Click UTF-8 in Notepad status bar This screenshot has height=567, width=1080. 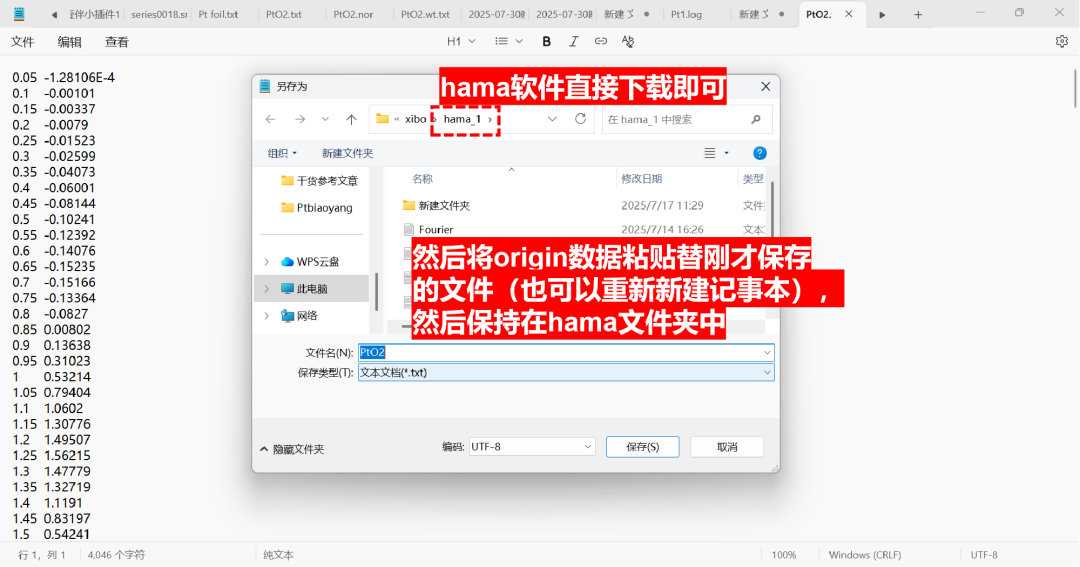pyautogui.click(x=984, y=555)
